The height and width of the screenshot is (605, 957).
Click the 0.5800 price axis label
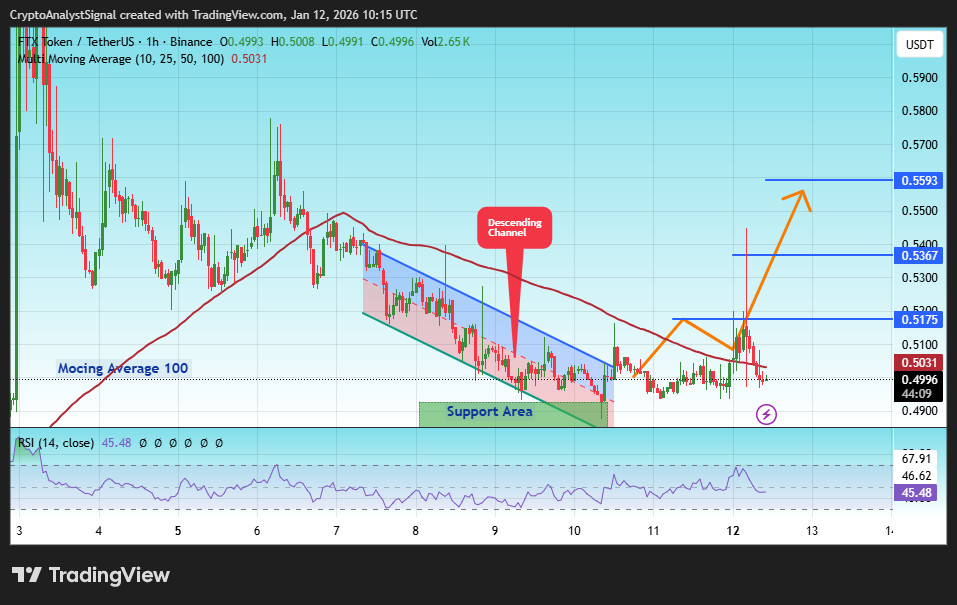pos(919,111)
